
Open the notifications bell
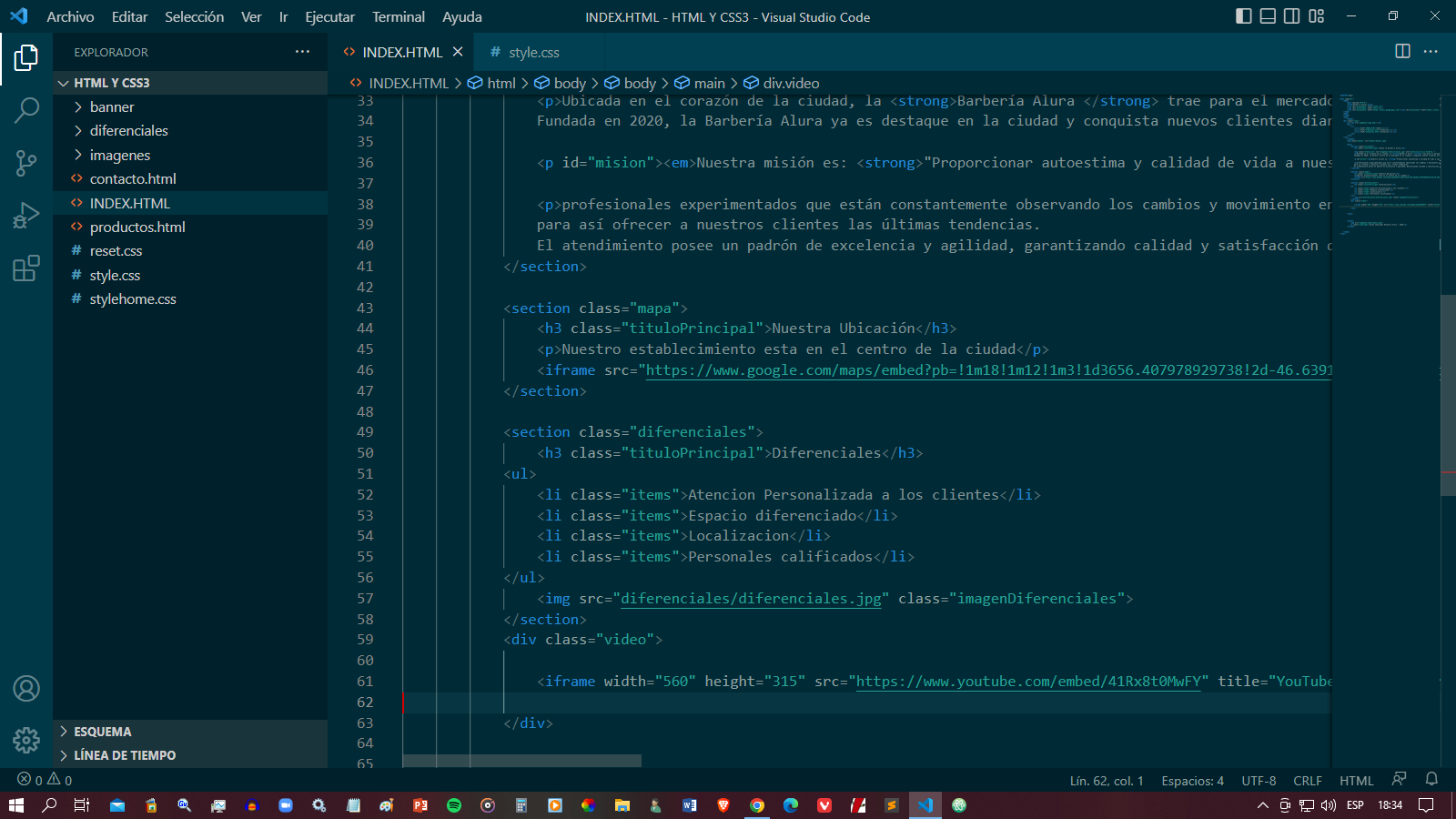tap(1431, 780)
